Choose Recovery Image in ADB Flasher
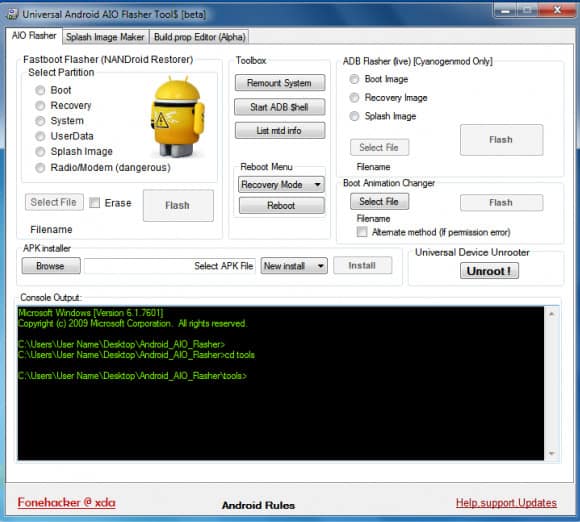The height and width of the screenshot is (522, 580). (x=354, y=98)
